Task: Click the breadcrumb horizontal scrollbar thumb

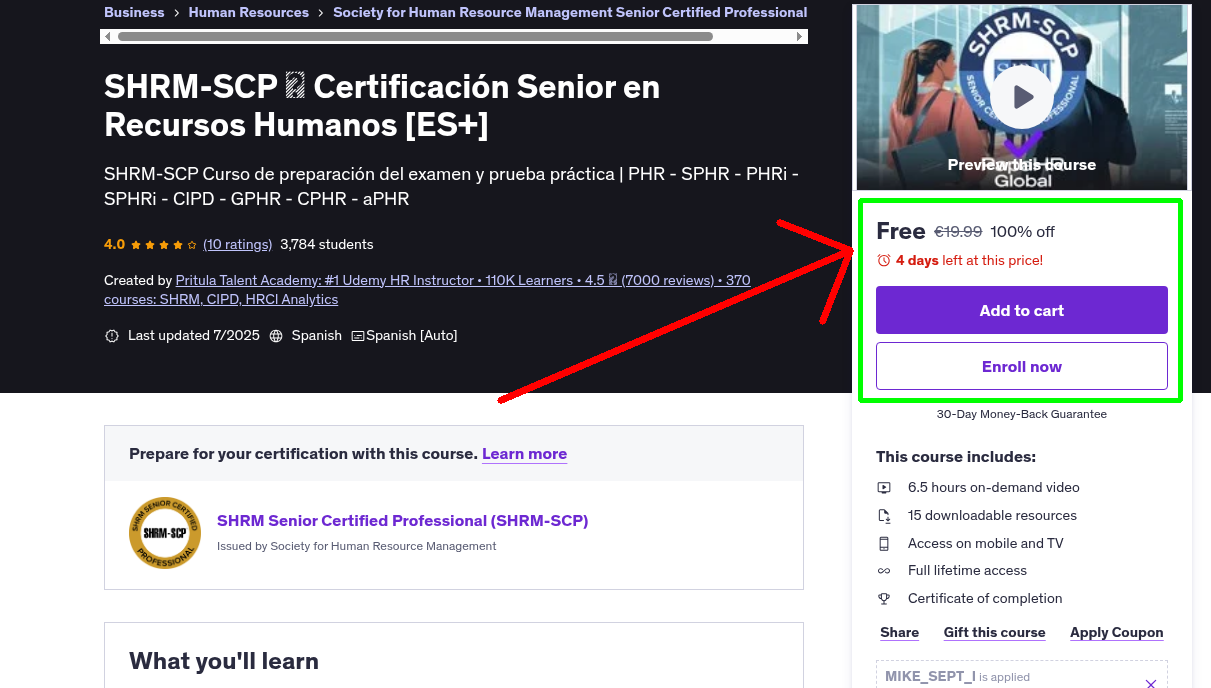Action: 415,37
